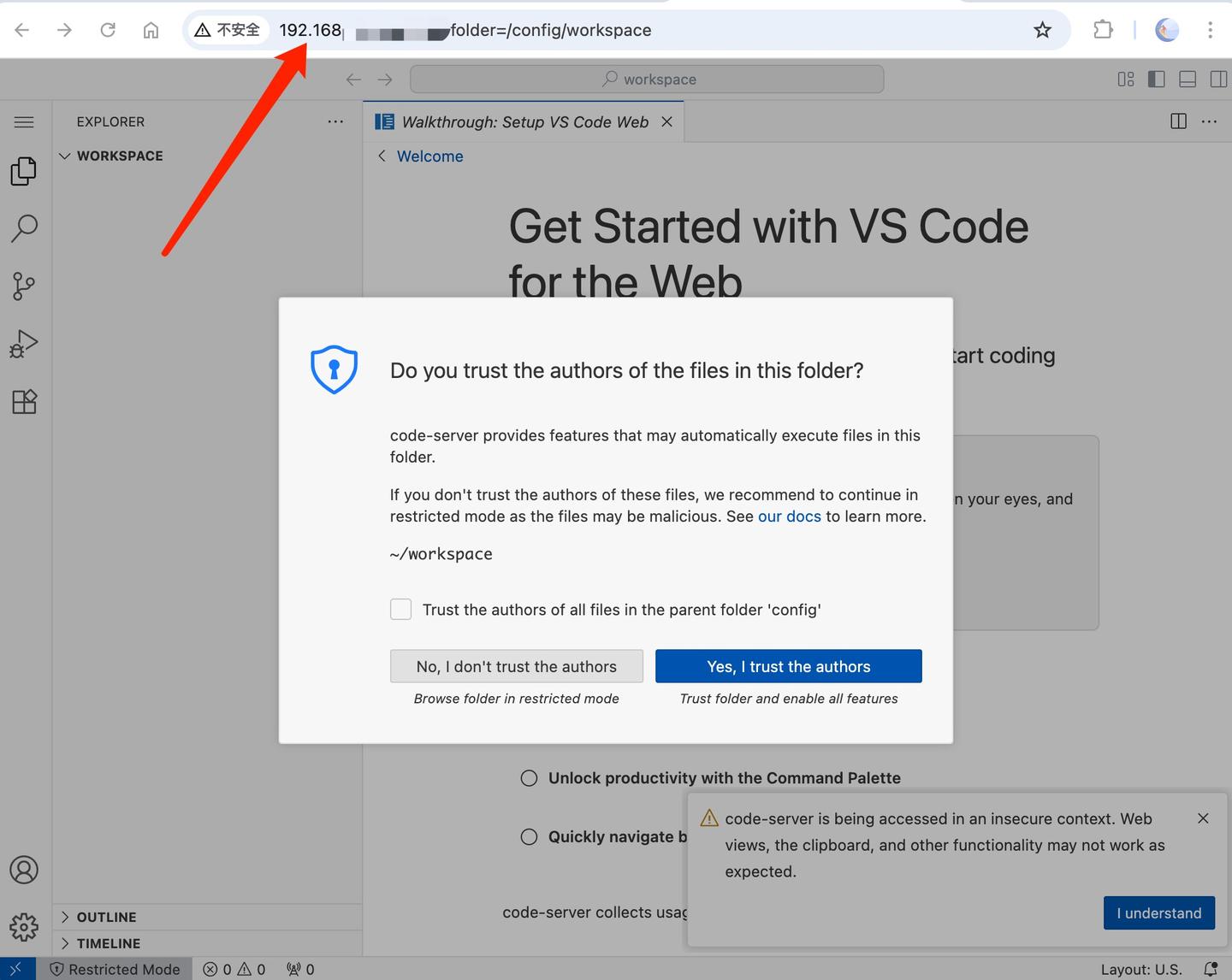This screenshot has height=980, width=1232.
Task: Click the hamburger application menu icon
Action: (24, 122)
